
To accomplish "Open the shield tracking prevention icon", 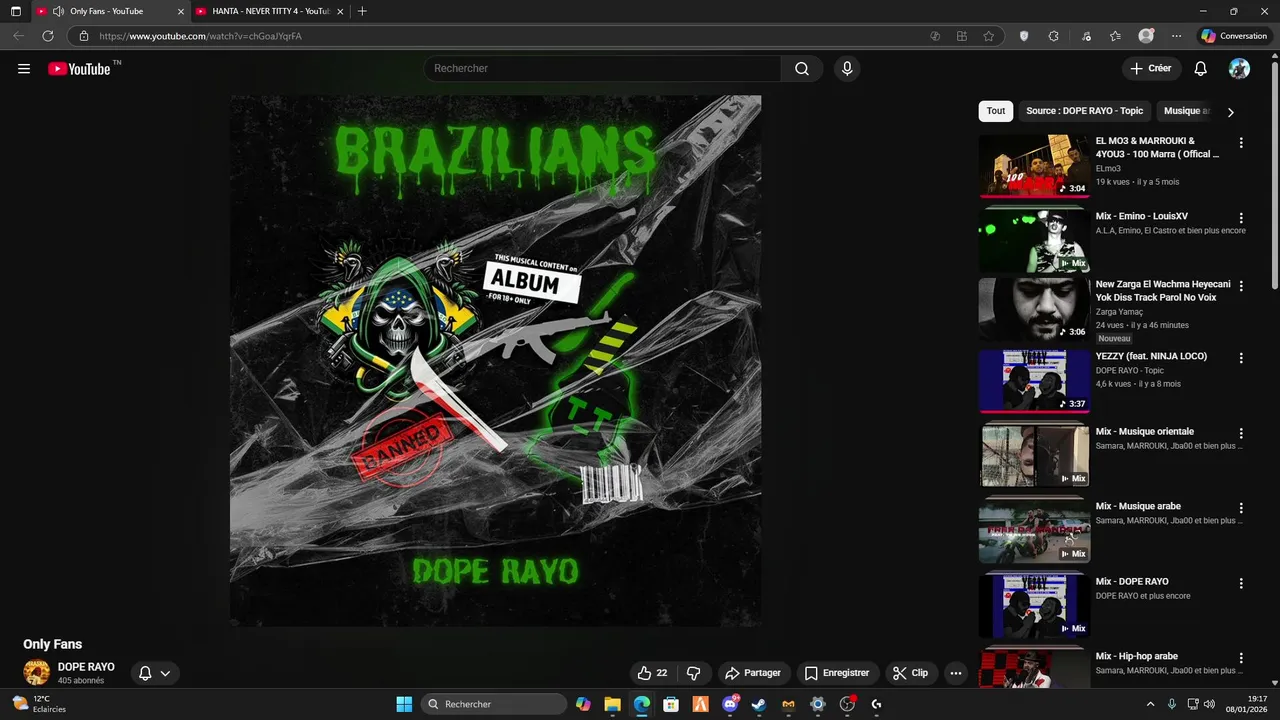I will click(x=1023, y=36).
